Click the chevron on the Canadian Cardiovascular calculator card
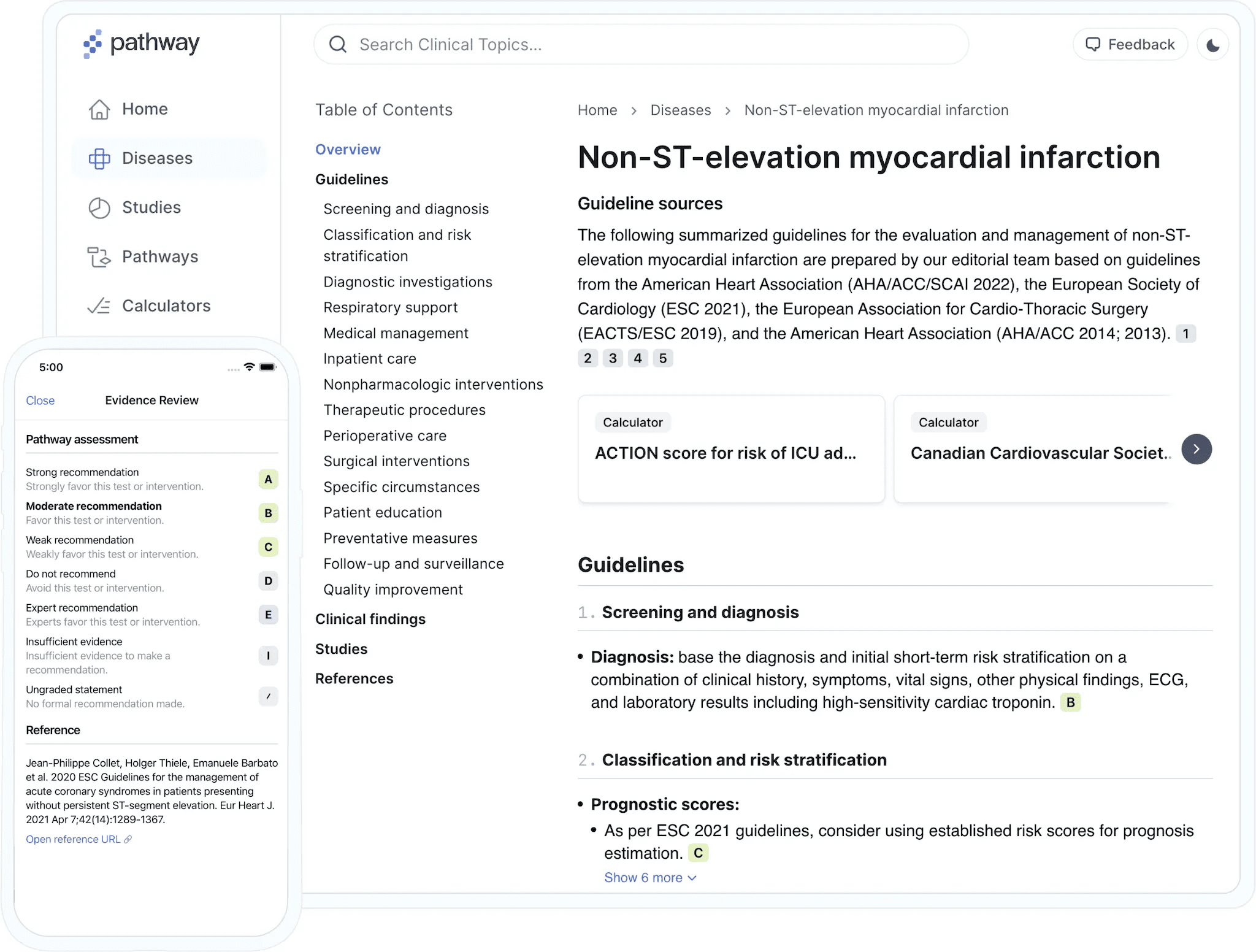Screen dimensions: 1256x952 (1197, 449)
